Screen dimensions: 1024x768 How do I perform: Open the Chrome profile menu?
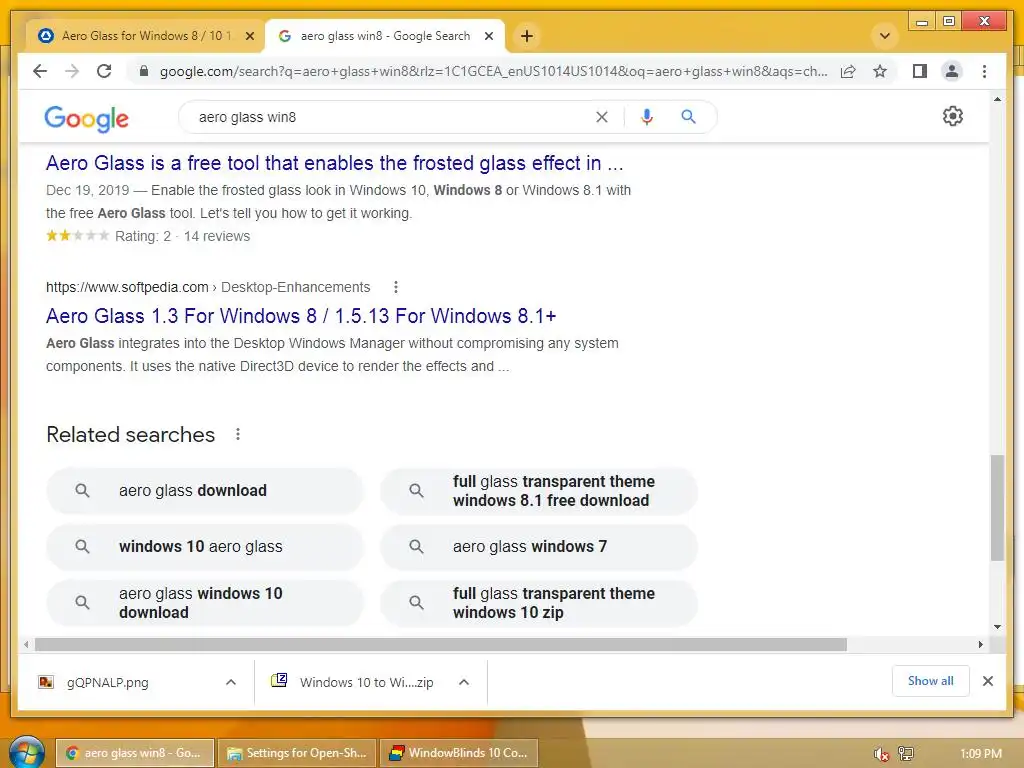pos(952,71)
